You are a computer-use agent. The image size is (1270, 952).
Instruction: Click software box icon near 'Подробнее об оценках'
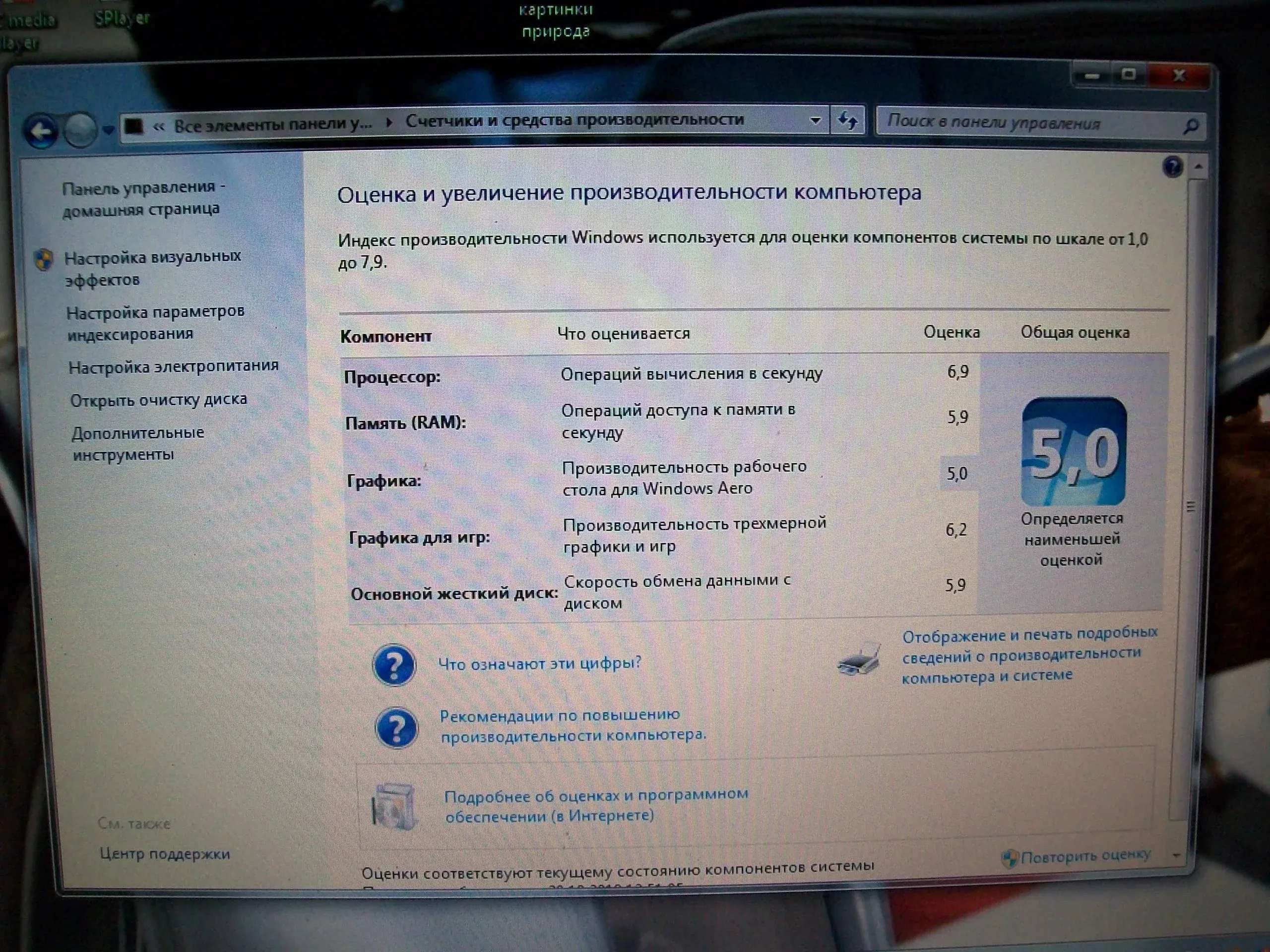394,807
